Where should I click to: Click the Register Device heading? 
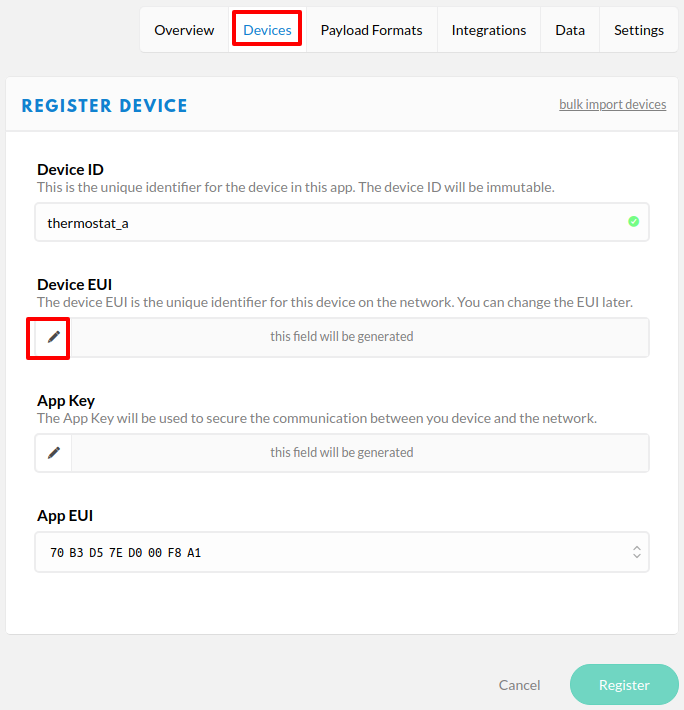coord(104,106)
